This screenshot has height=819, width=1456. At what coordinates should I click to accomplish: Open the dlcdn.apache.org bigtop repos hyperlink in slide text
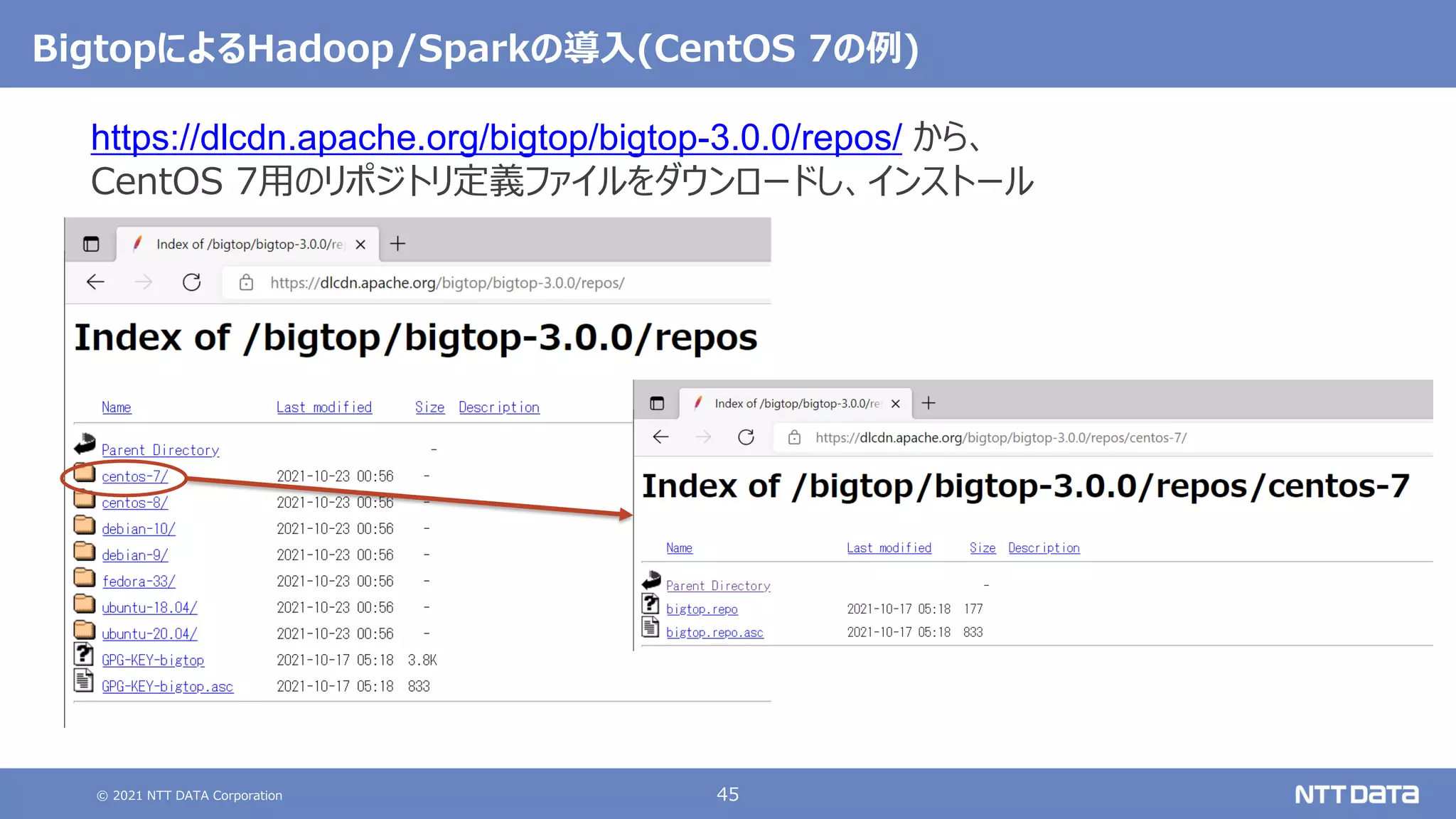[x=496, y=137]
